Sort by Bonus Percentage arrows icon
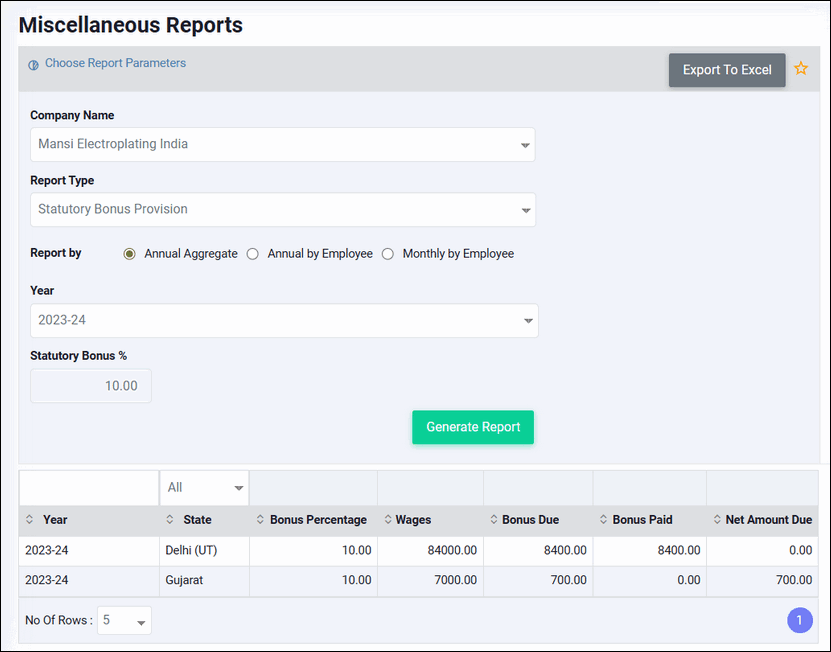Image resolution: width=831 pixels, height=652 pixels. point(259,520)
